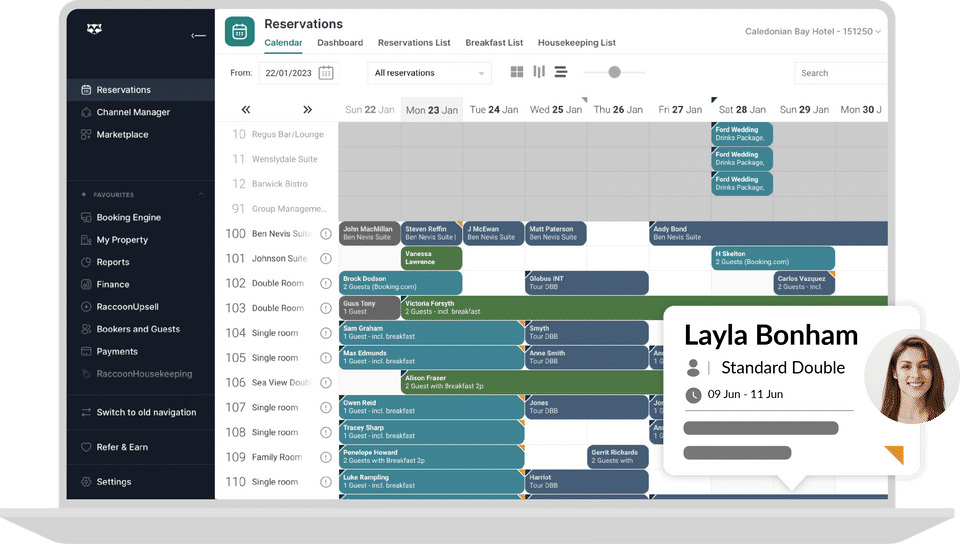
Task: Select the Calendar tab
Action: 283,43
